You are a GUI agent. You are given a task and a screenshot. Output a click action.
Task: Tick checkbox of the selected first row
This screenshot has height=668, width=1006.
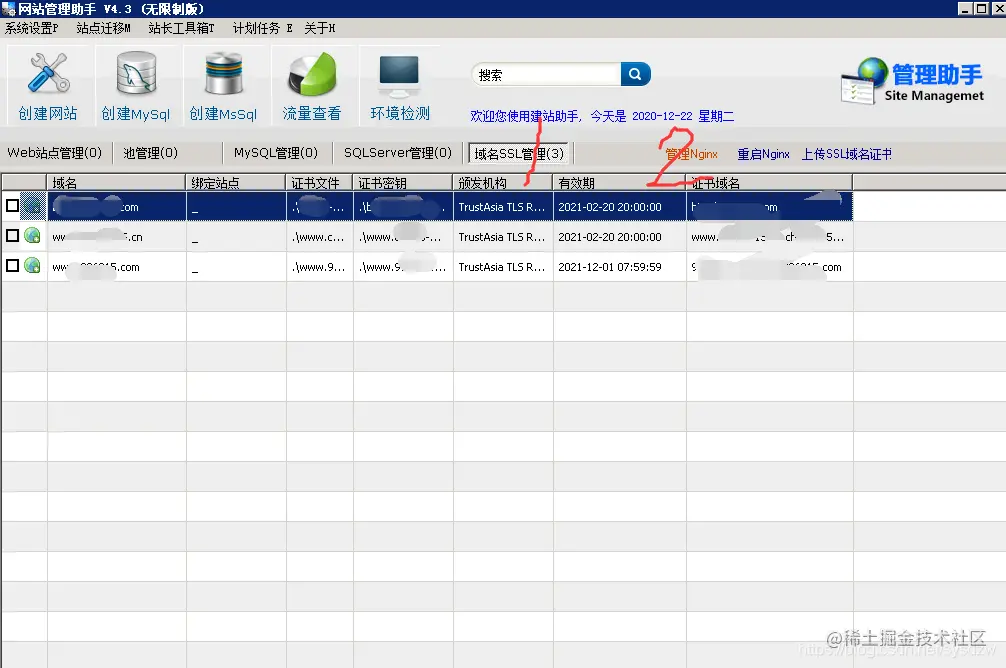(12, 206)
